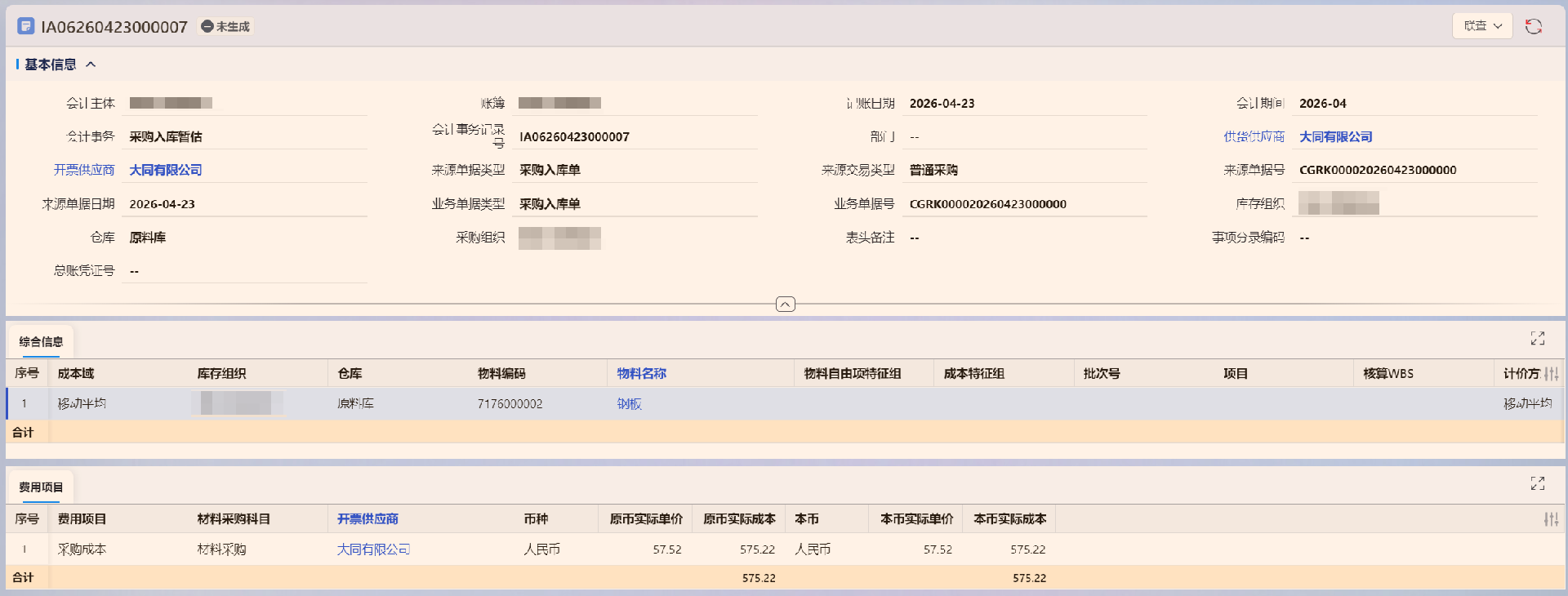Open the 供货供应商 link 大同有限公司
The height and width of the screenshot is (596, 1568).
point(1335,136)
